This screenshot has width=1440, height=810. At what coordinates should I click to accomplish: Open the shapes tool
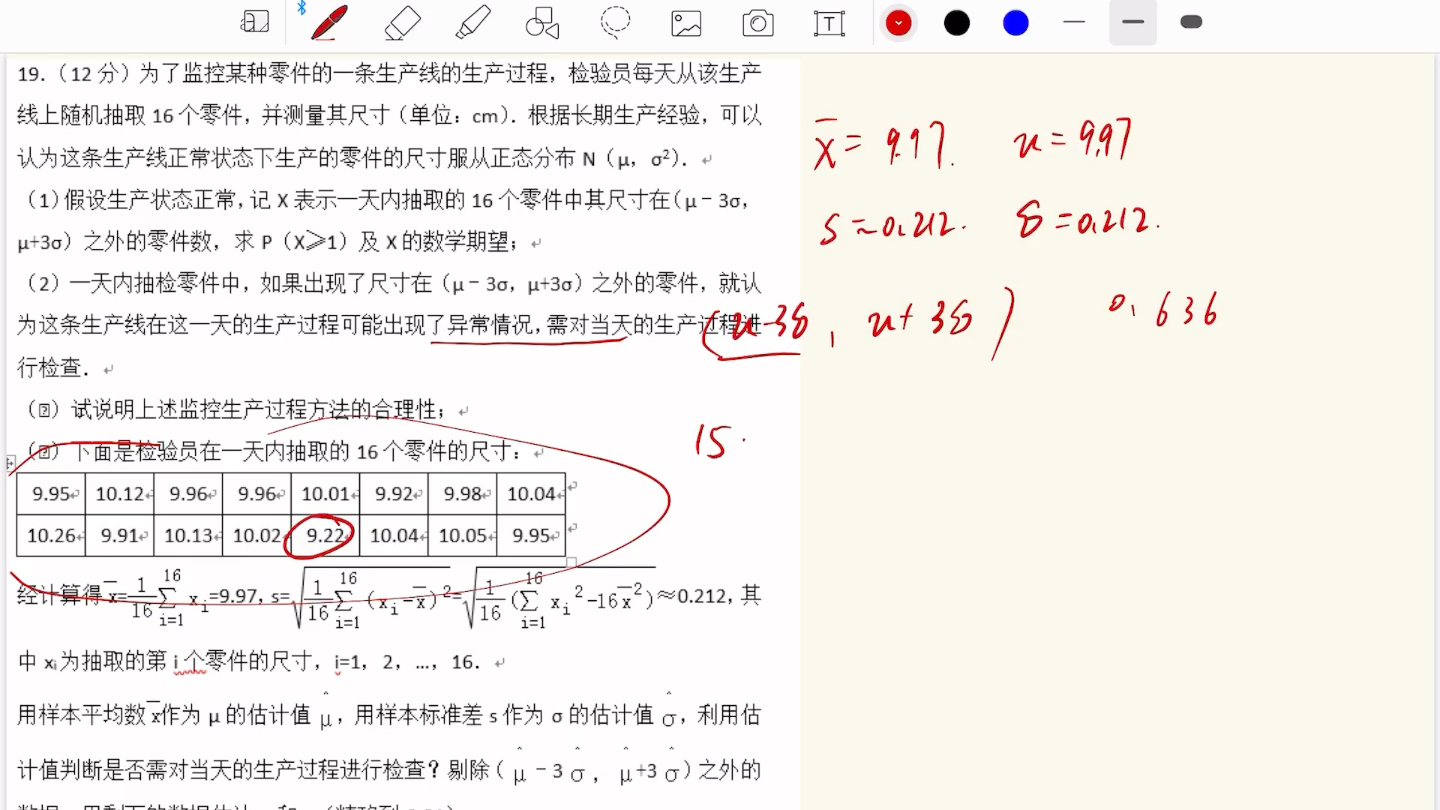[542, 23]
